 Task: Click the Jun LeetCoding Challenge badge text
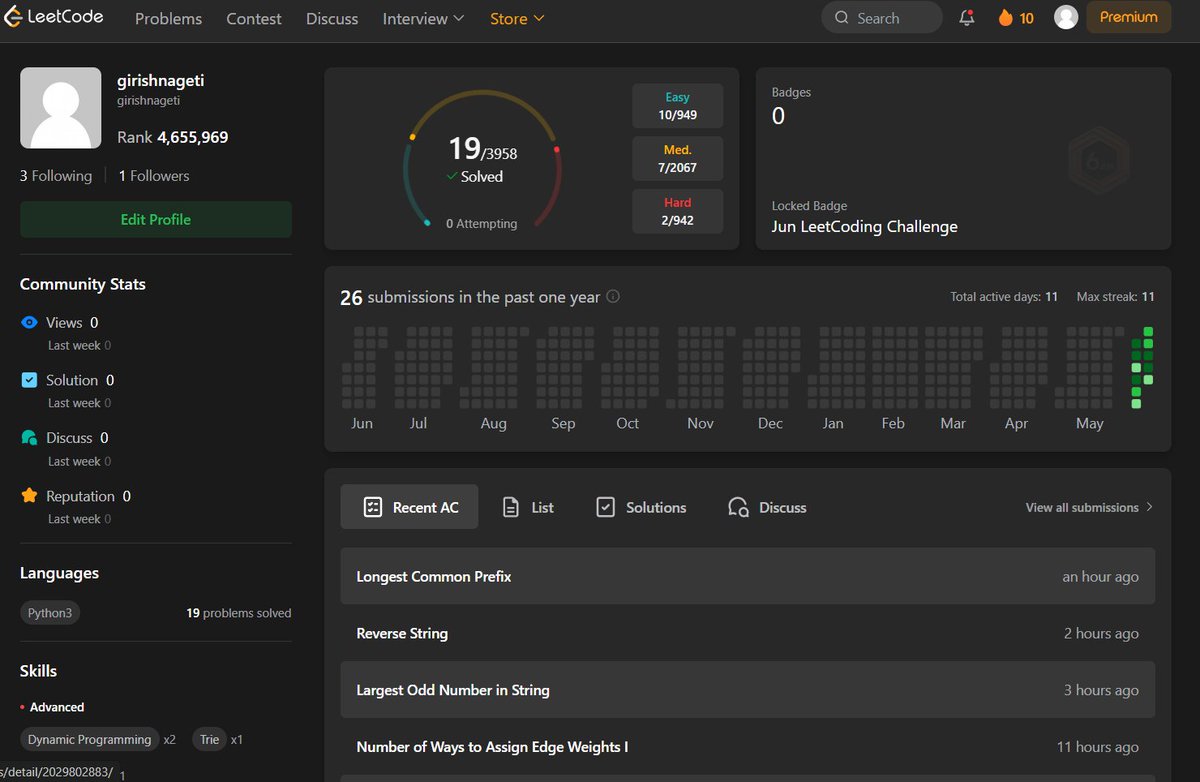(x=864, y=226)
